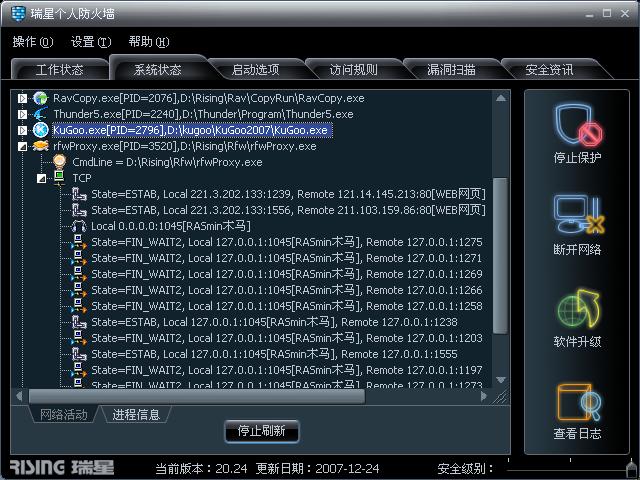
Task: Click the Rising firewall title bar logo
Action: [18, 13]
